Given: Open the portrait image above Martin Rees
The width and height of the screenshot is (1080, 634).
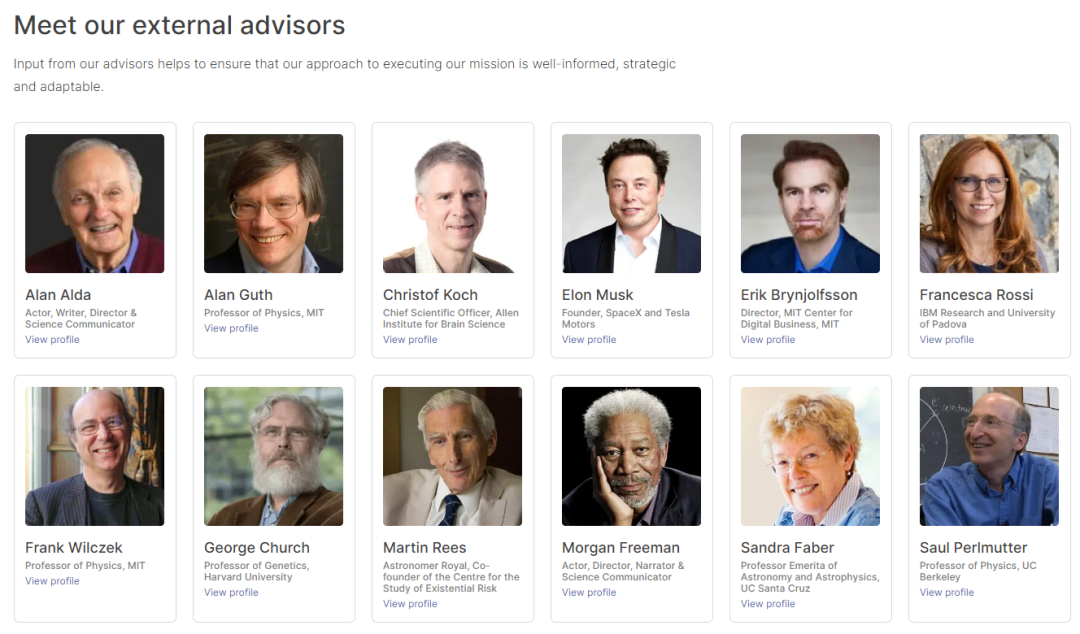Looking at the screenshot, I should 452,456.
